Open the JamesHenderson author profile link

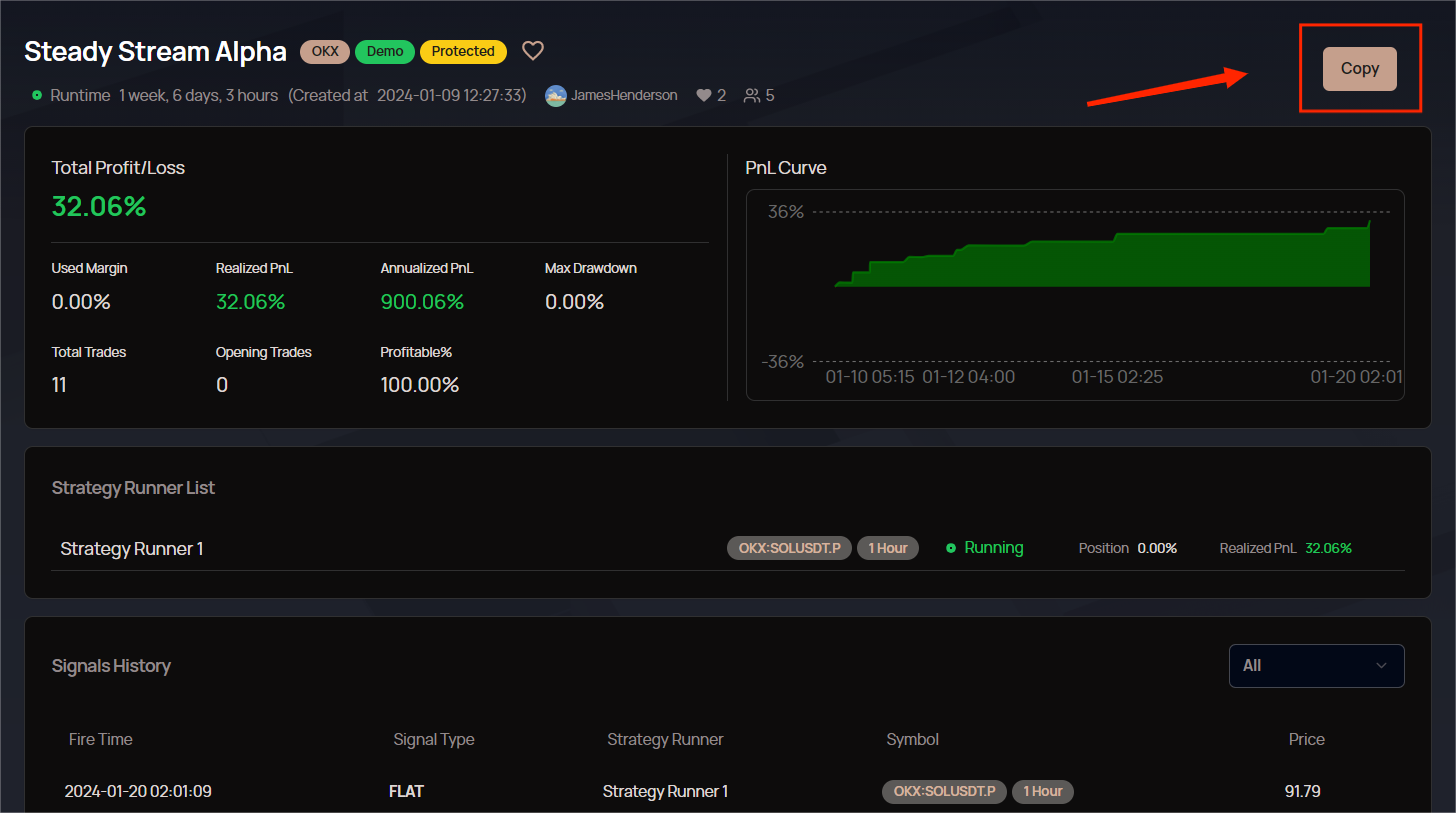tap(624, 96)
